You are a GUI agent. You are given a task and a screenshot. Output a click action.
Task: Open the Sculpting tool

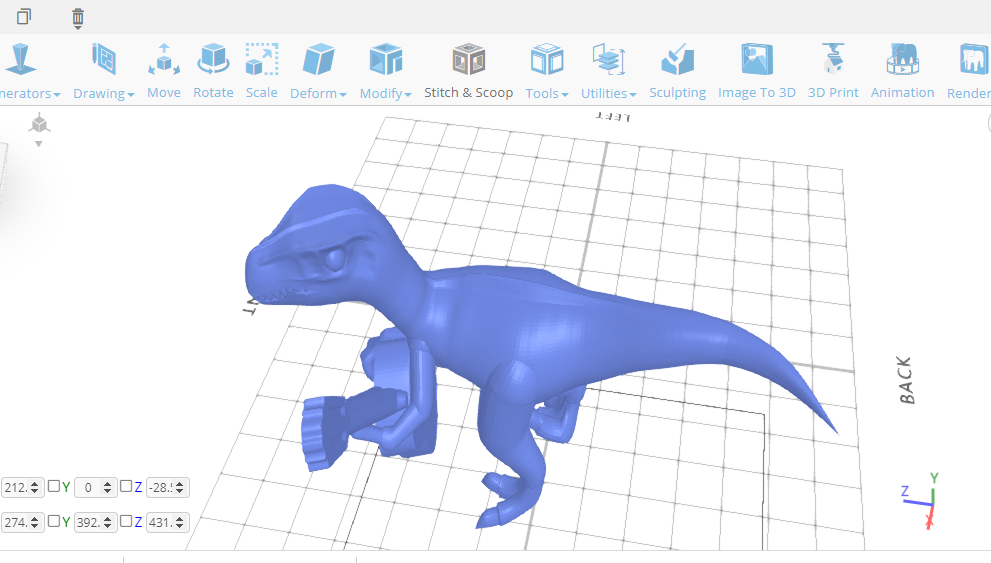click(678, 71)
